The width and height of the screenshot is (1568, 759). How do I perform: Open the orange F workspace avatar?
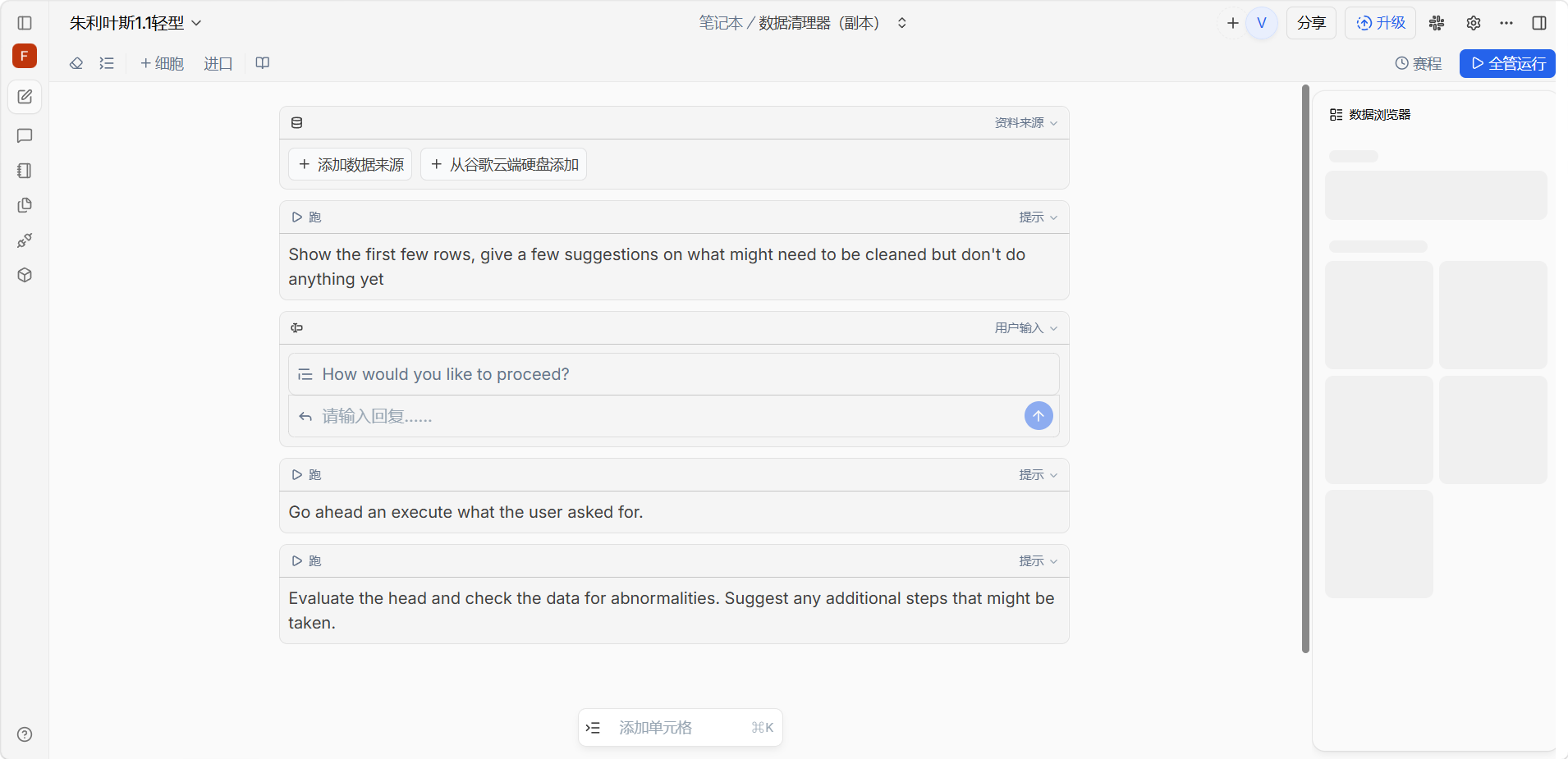tap(25, 56)
